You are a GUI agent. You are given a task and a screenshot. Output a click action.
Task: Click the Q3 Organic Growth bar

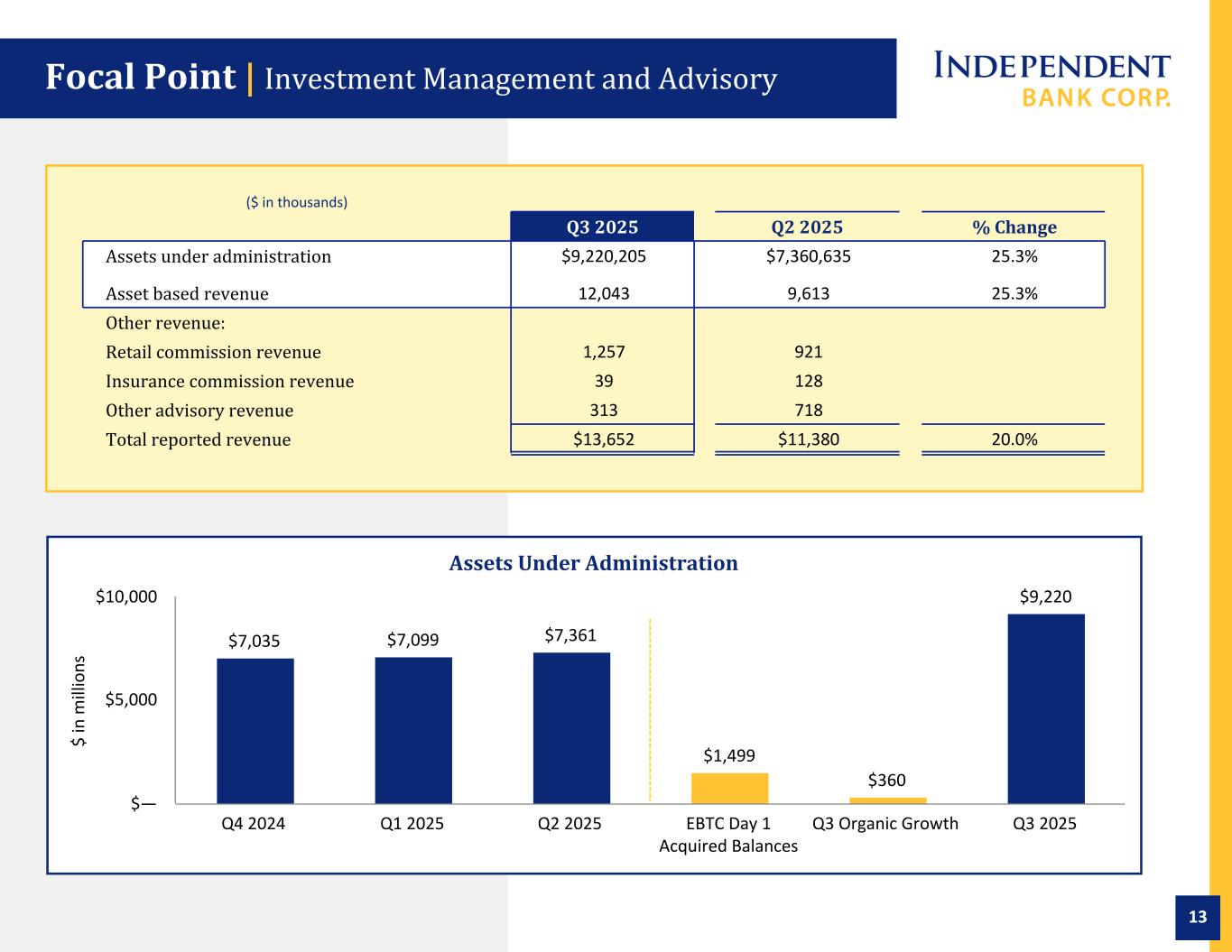(x=887, y=799)
